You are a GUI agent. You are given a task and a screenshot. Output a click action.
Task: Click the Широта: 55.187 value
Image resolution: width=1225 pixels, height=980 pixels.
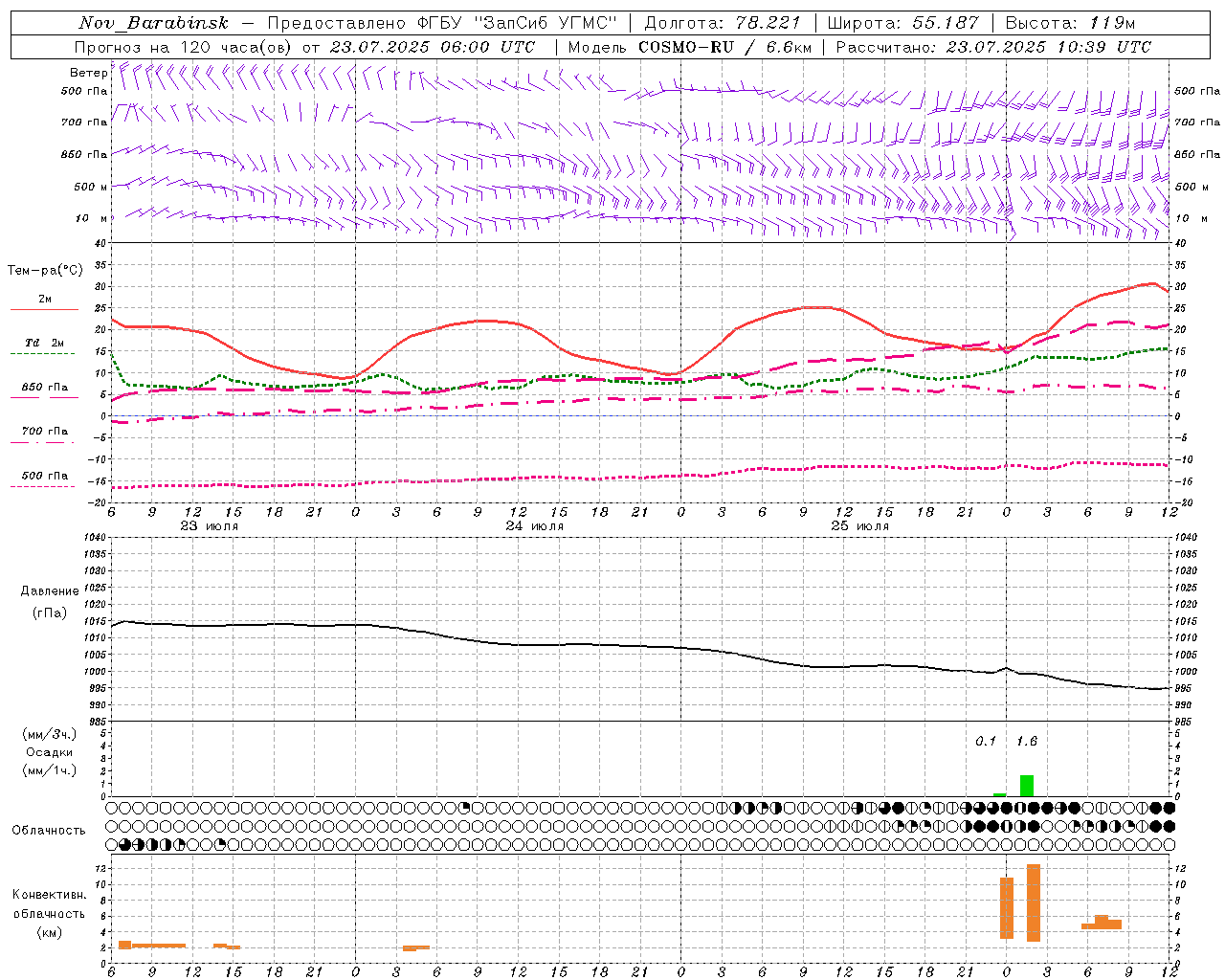tap(902, 23)
